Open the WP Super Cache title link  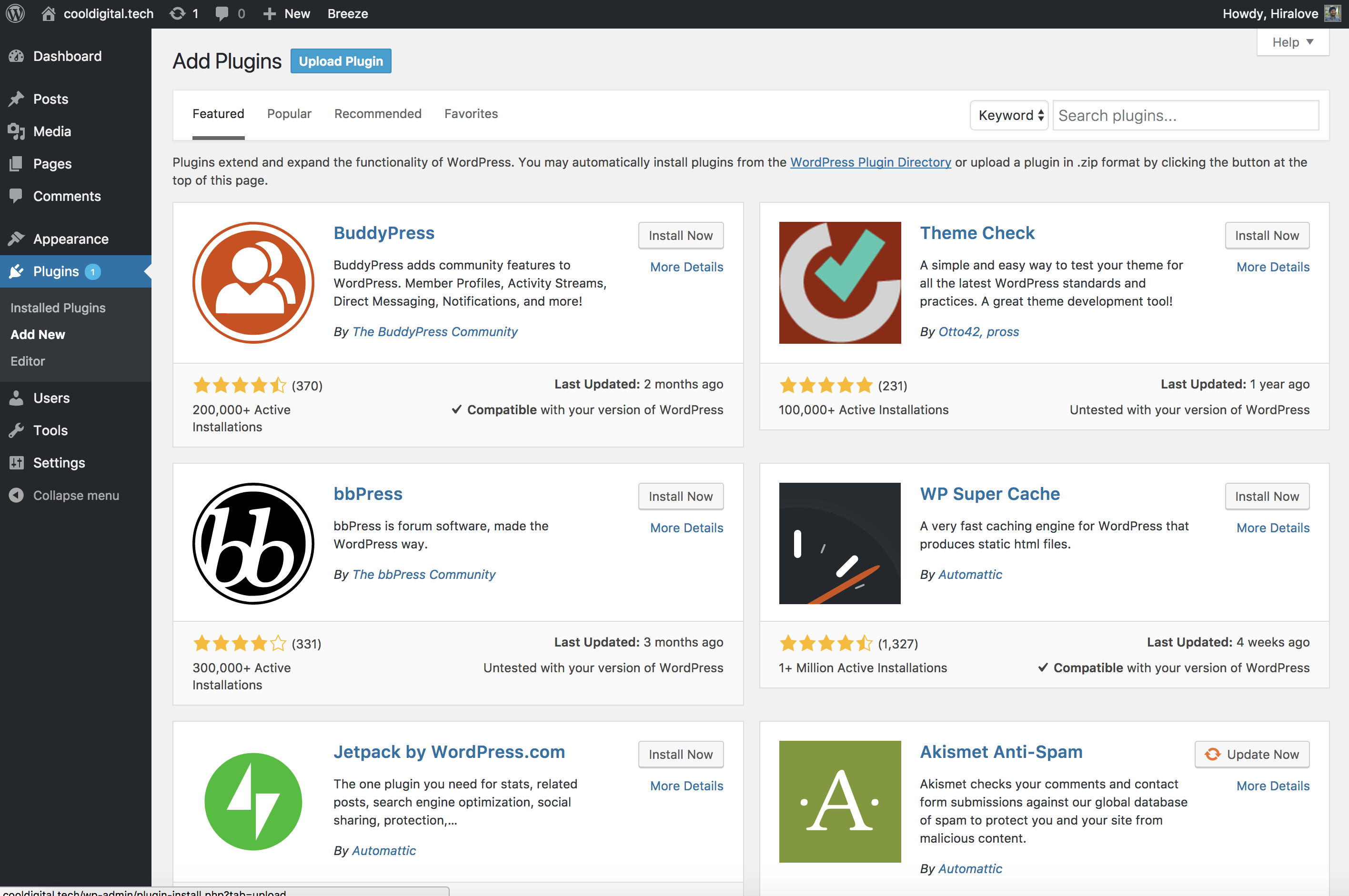click(x=990, y=494)
